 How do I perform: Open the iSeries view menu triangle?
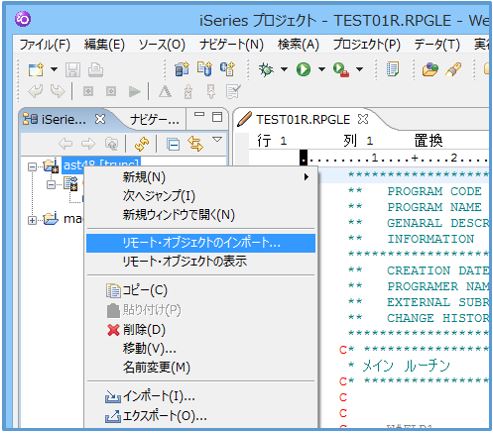pyautogui.click(x=217, y=139)
